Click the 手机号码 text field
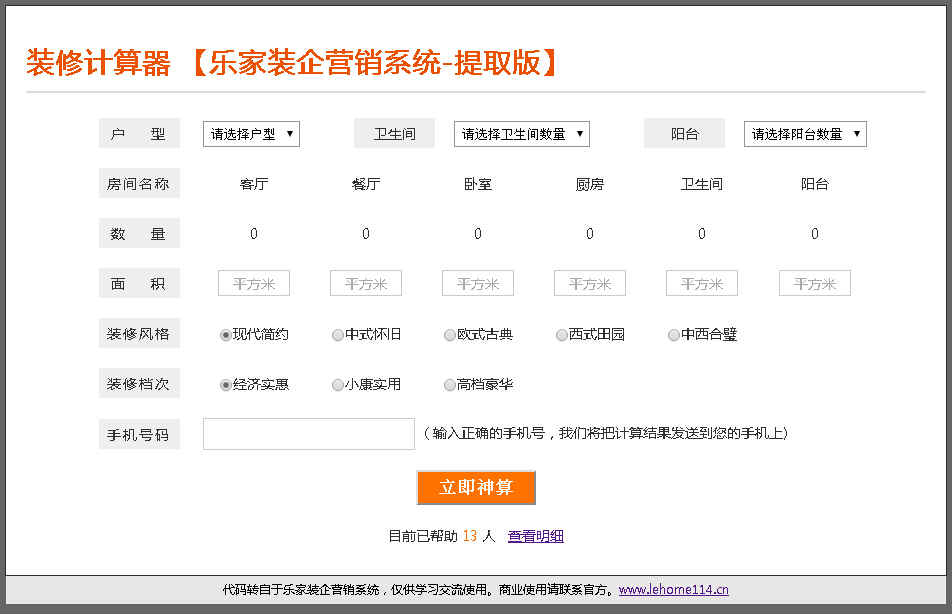 [x=308, y=434]
